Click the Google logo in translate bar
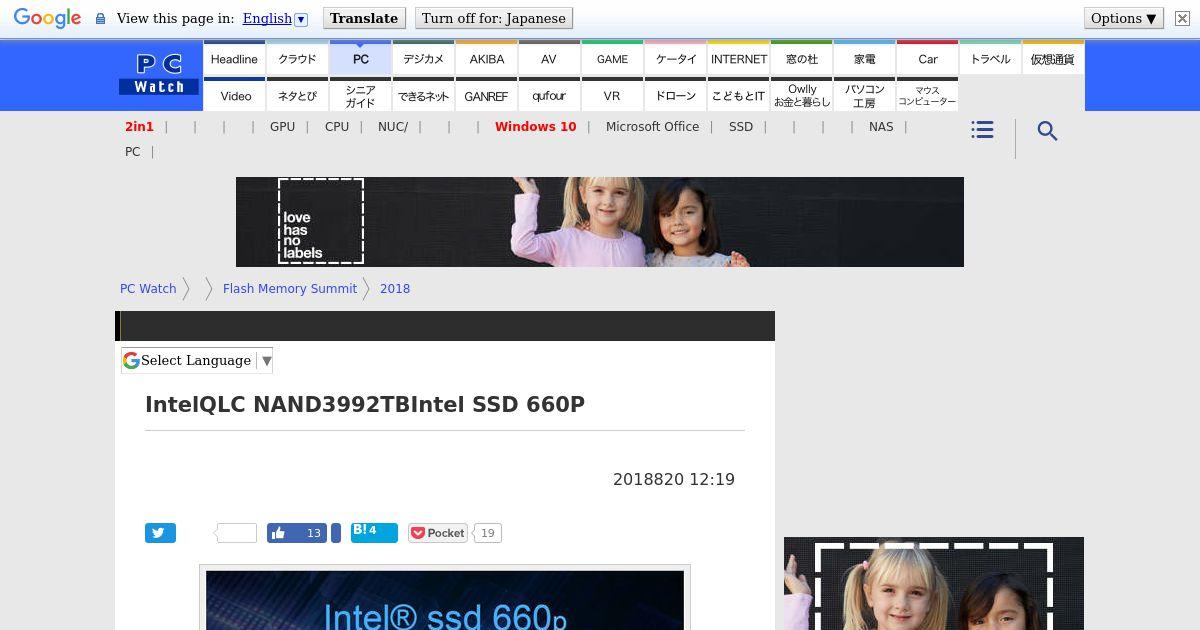The width and height of the screenshot is (1200, 630). coord(47,18)
